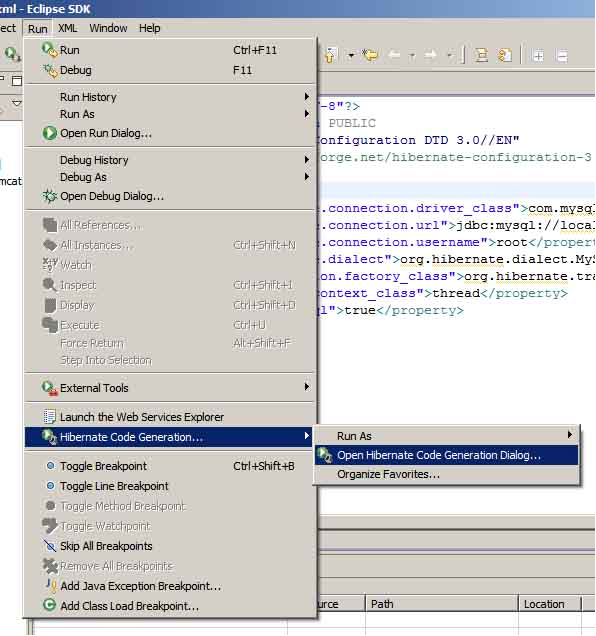Click the External Tools icon
Viewport: 596px width, 636px height.
pos(49,388)
